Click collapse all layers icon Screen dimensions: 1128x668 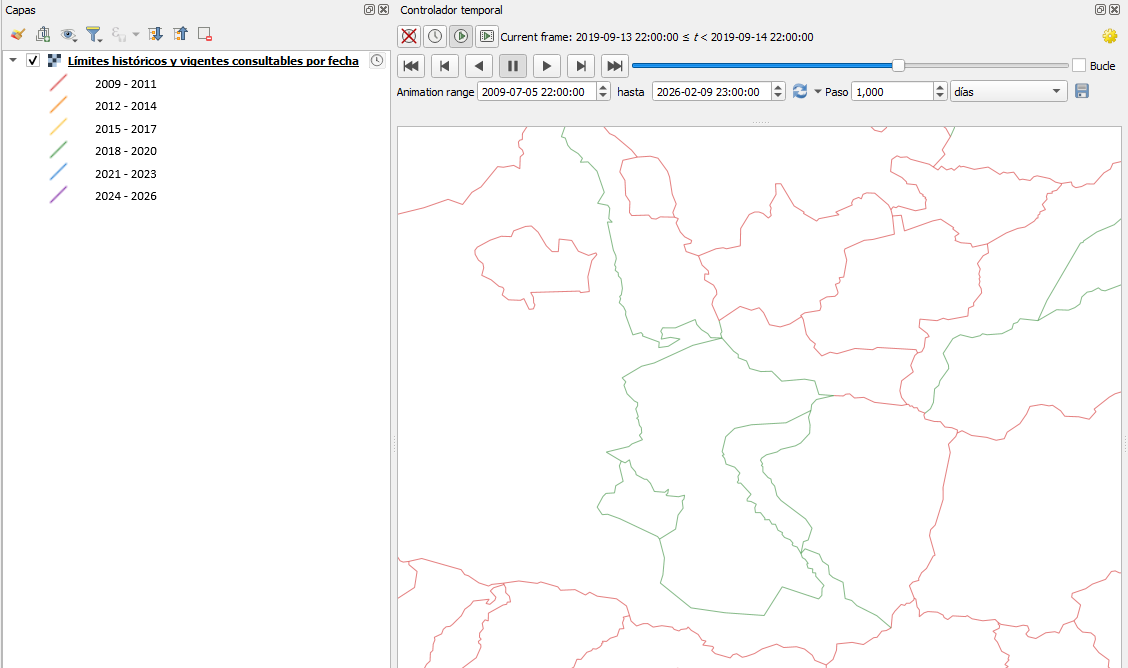coord(180,34)
